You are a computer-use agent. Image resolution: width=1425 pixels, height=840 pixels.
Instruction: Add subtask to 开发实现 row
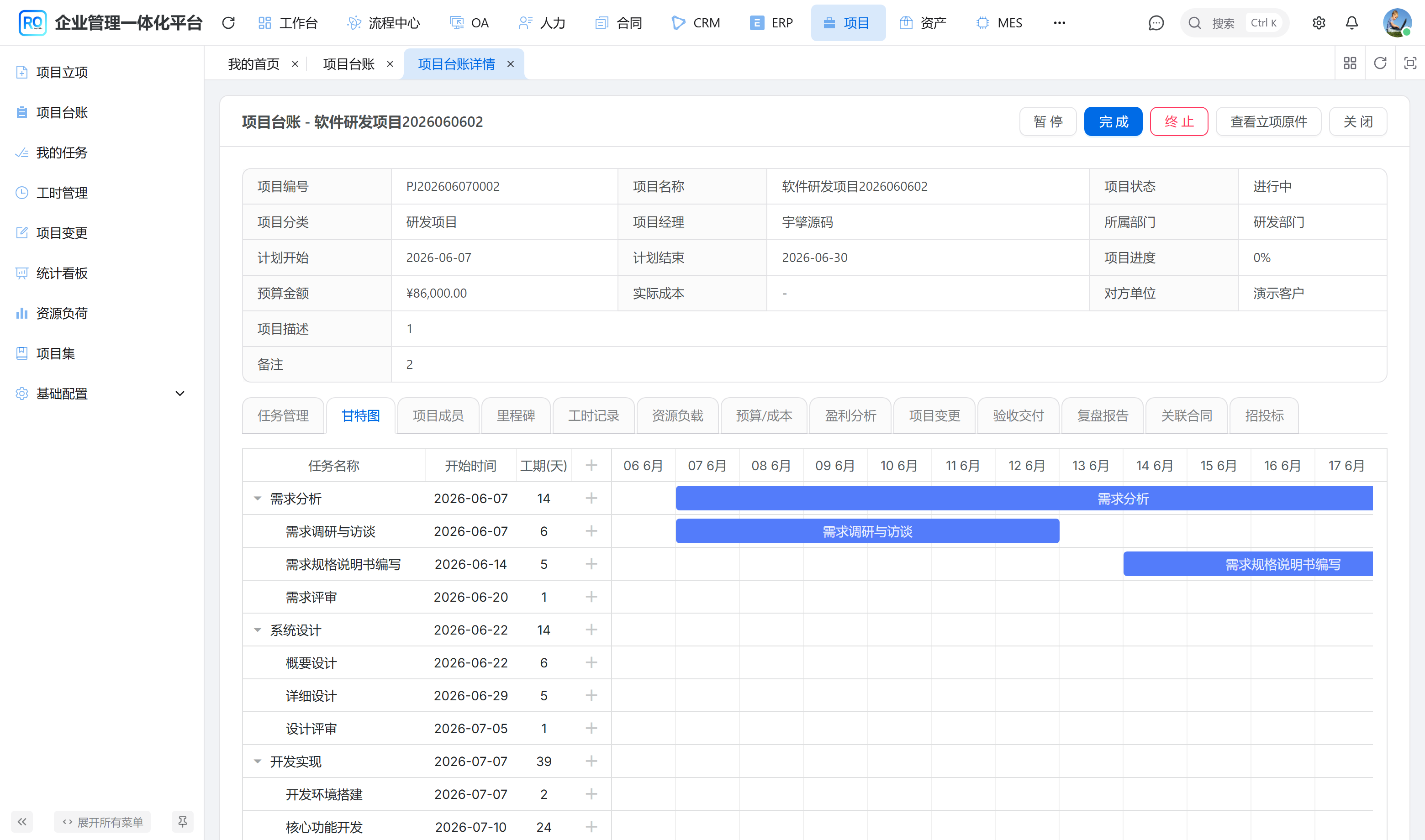(x=591, y=761)
